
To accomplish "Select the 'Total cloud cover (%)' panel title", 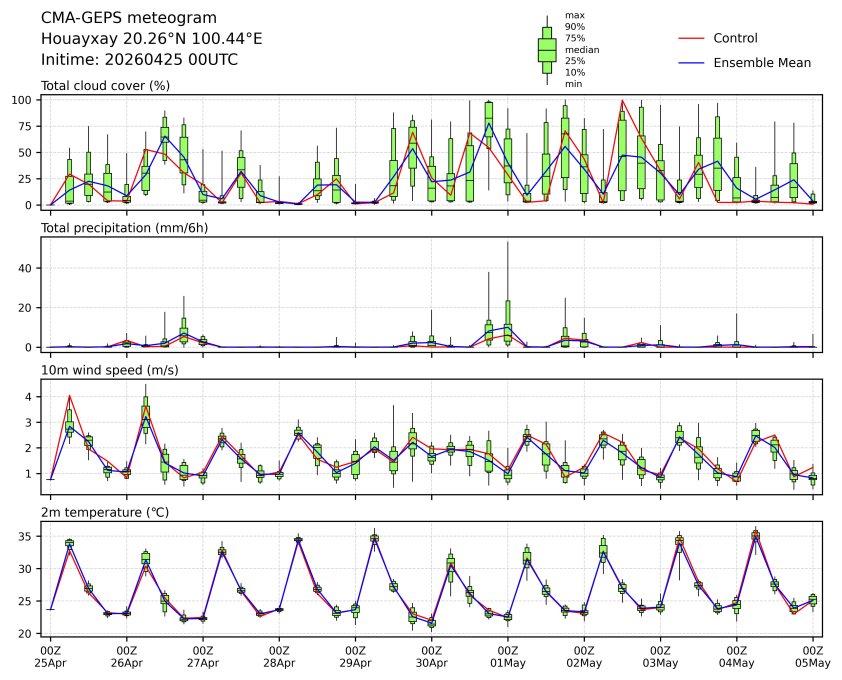I will [x=105, y=86].
